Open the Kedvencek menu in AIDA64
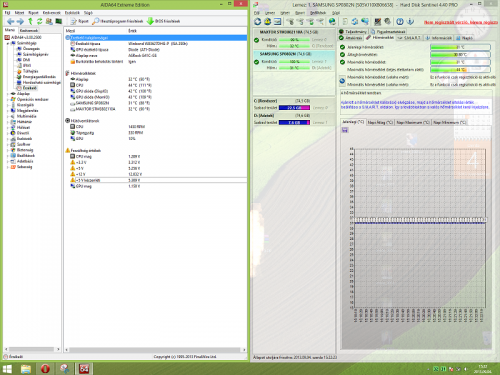This screenshot has height=375, width=500. [x=52, y=13]
